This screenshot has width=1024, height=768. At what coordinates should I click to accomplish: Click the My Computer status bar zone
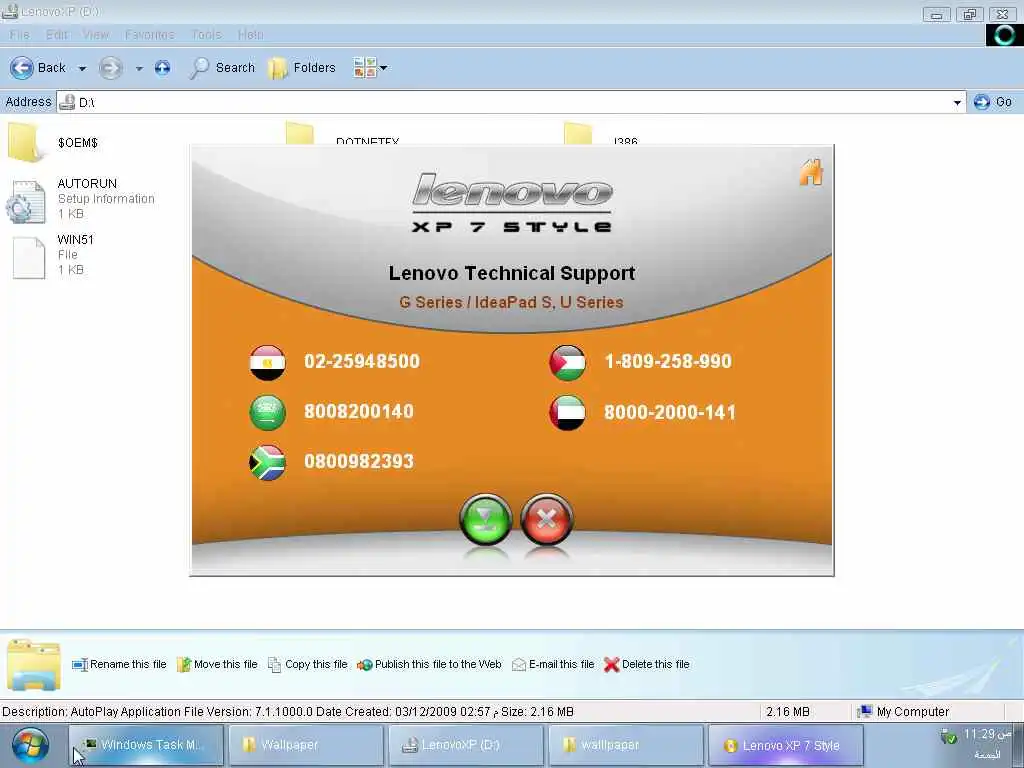(x=904, y=712)
